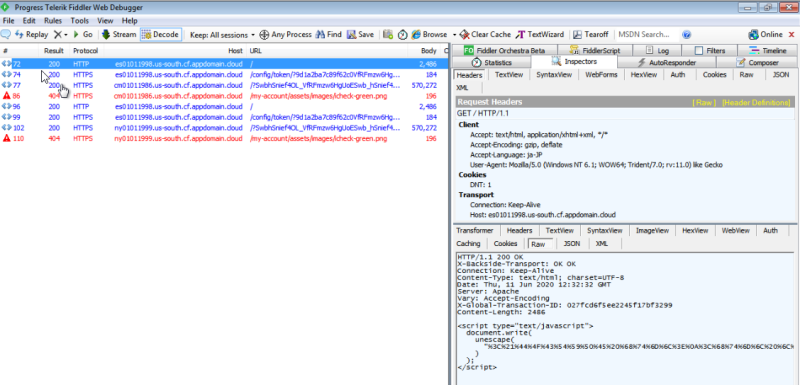Click the Tearoff button

tap(591, 35)
